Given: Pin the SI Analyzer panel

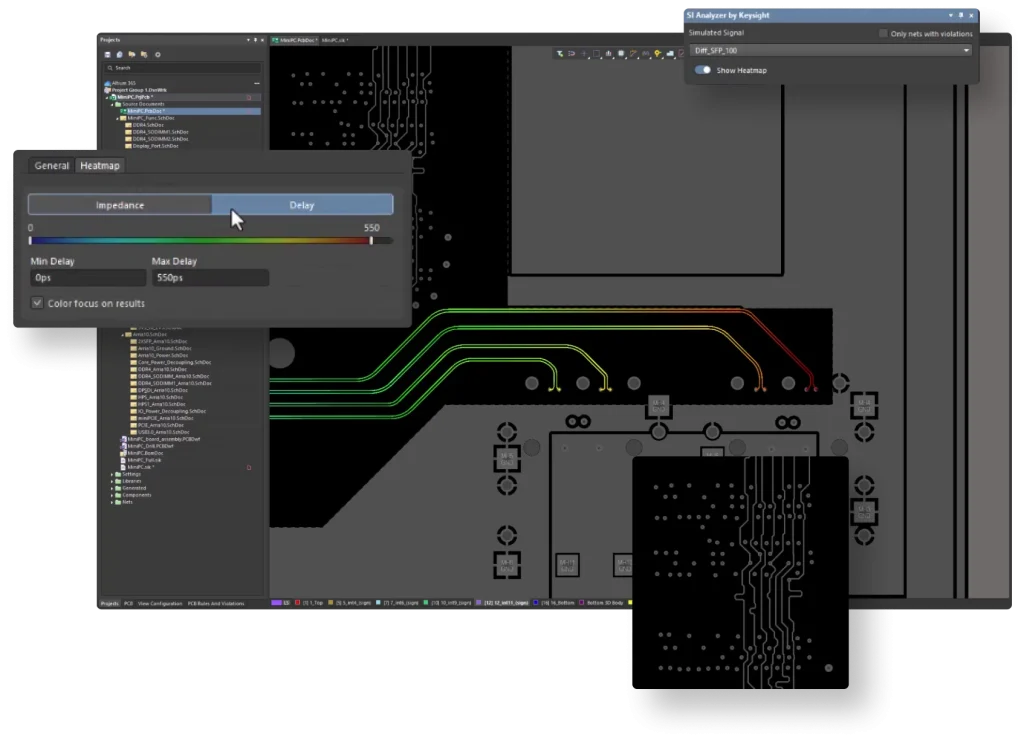Looking at the screenshot, I should pyautogui.click(x=961, y=16).
